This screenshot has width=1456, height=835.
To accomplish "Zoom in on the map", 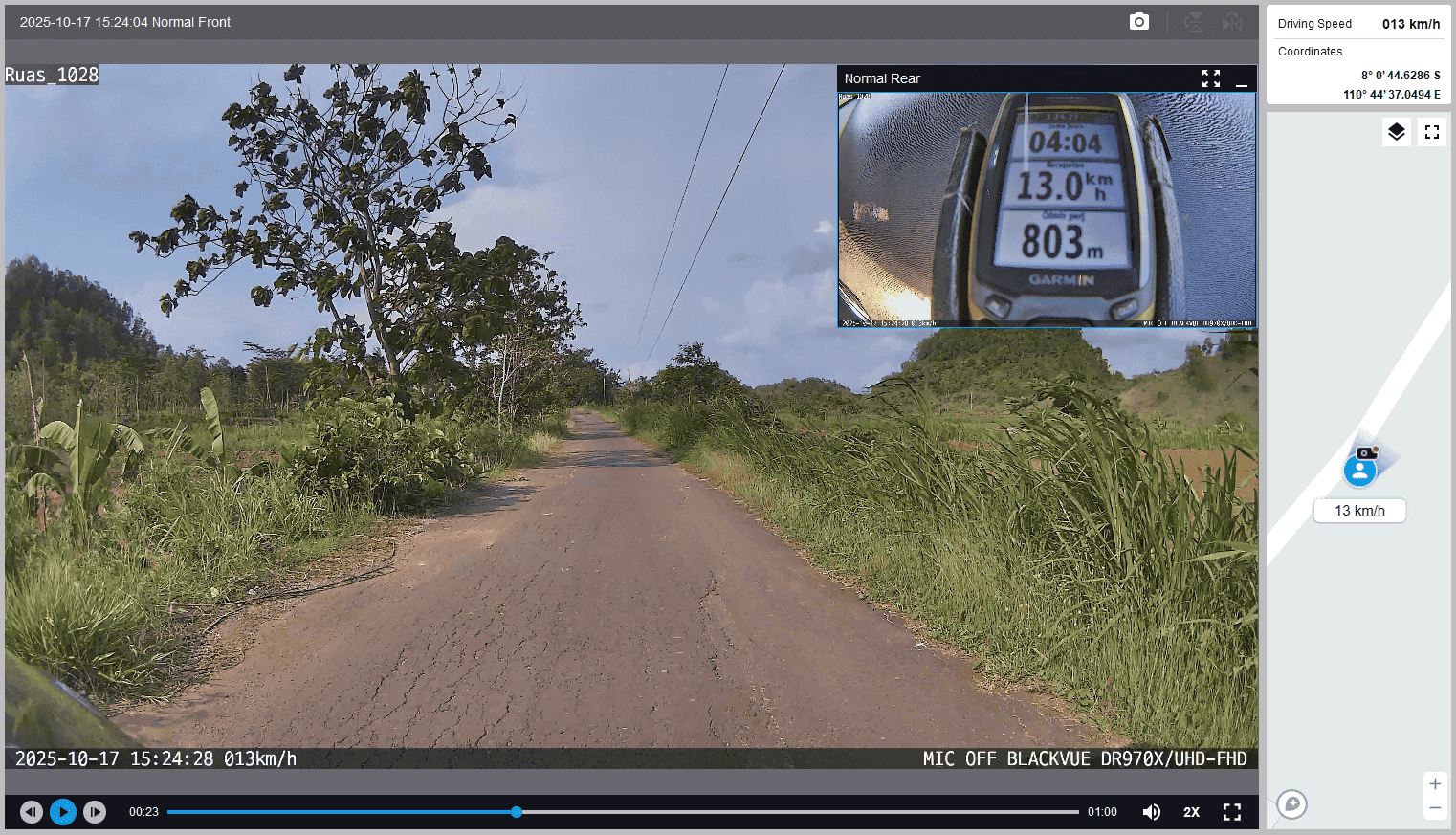I will coord(1435,784).
